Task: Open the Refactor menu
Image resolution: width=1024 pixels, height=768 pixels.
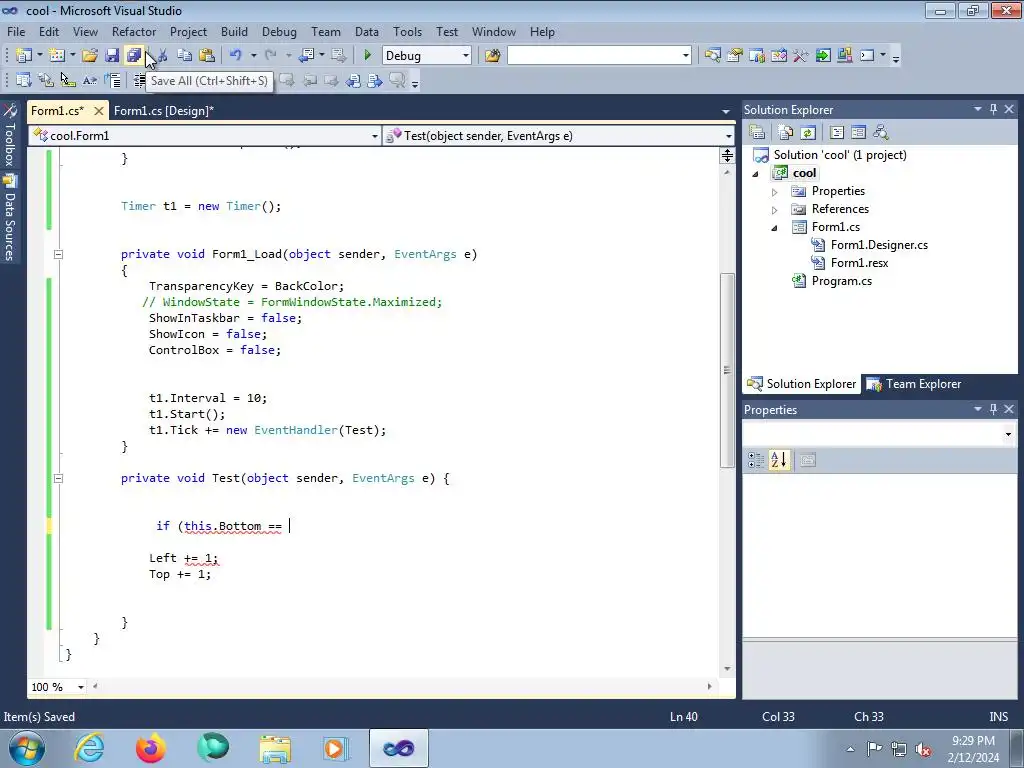Action: [x=134, y=31]
